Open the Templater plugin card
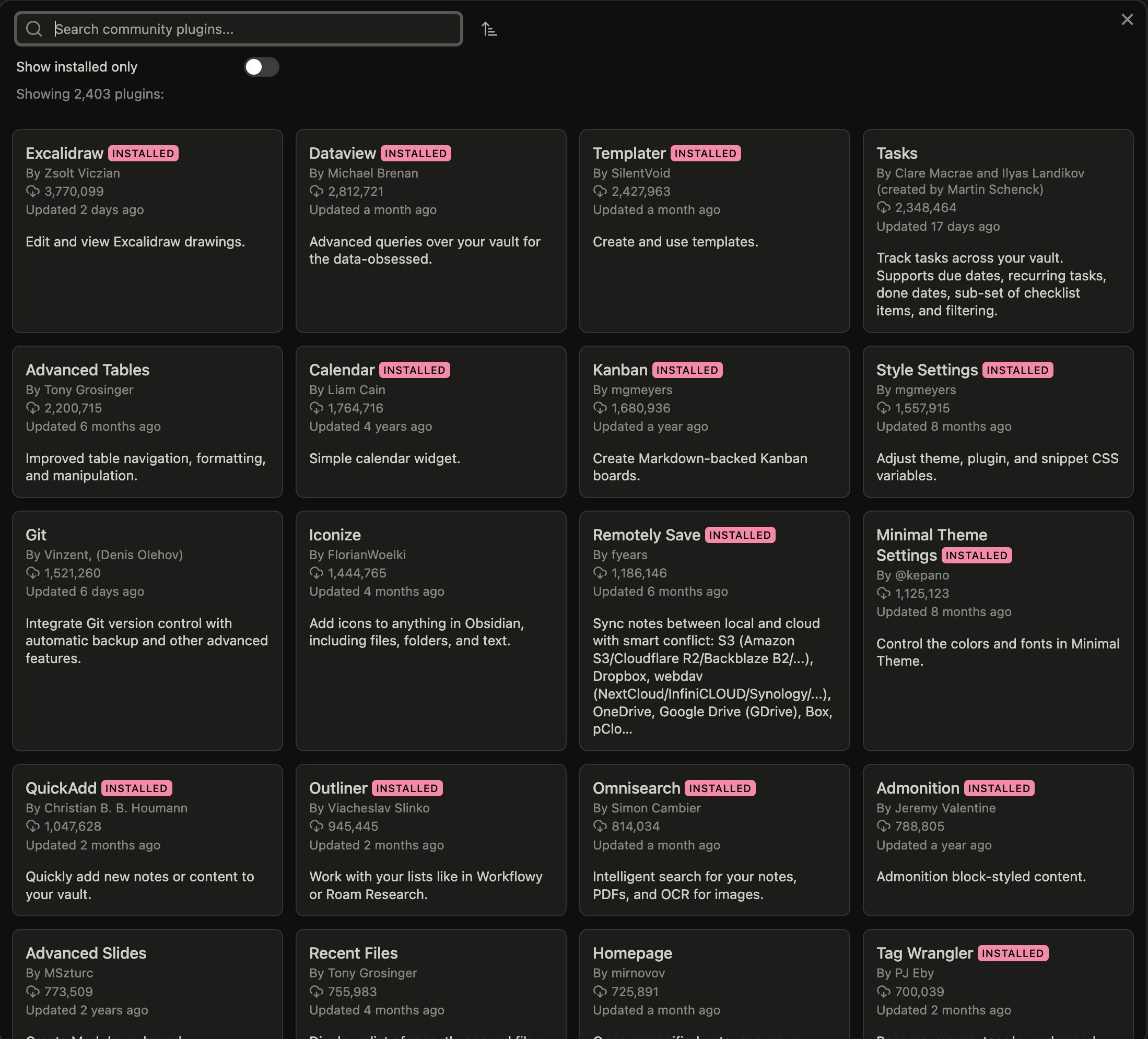 click(713, 273)
